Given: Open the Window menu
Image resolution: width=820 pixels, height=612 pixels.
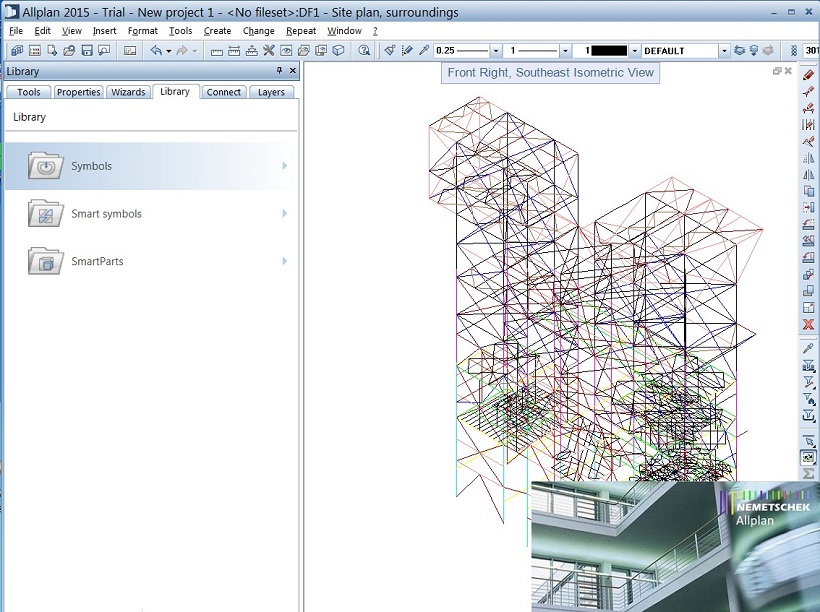Looking at the screenshot, I should pos(345,31).
